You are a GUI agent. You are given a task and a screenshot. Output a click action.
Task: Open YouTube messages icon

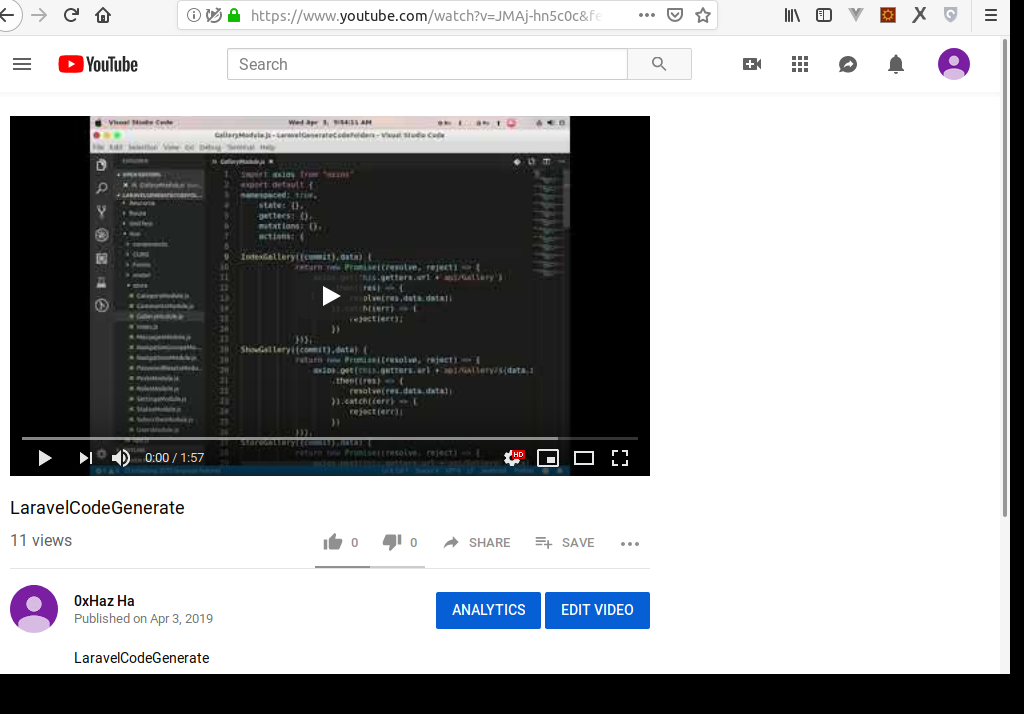[848, 64]
